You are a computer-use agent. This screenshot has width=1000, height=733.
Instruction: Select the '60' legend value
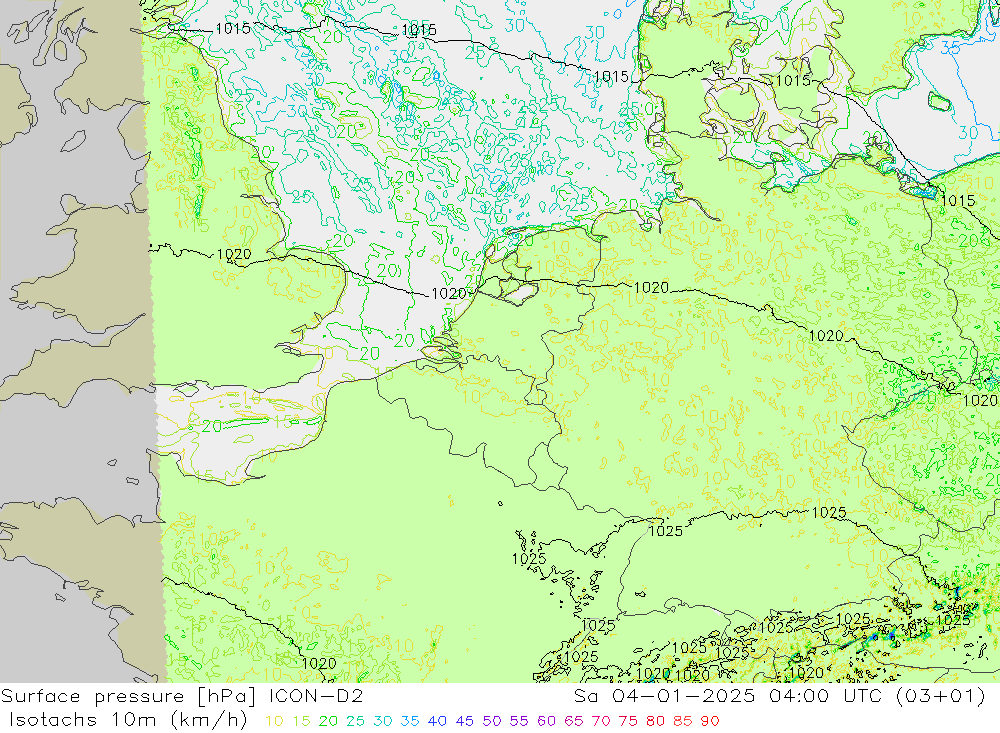pyautogui.click(x=547, y=722)
